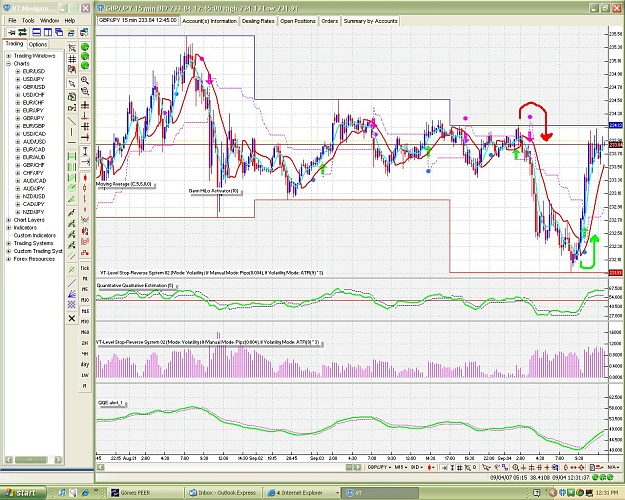The width and height of the screenshot is (625, 500).
Task: Switch to the Dealing Rates tab
Action: point(258,21)
